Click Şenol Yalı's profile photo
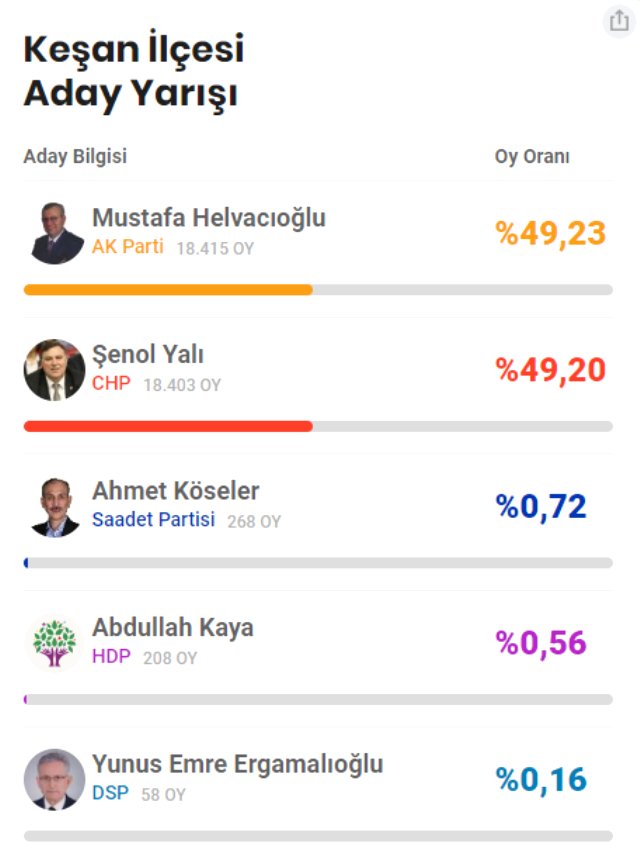This screenshot has width=640, height=863. point(54,370)
